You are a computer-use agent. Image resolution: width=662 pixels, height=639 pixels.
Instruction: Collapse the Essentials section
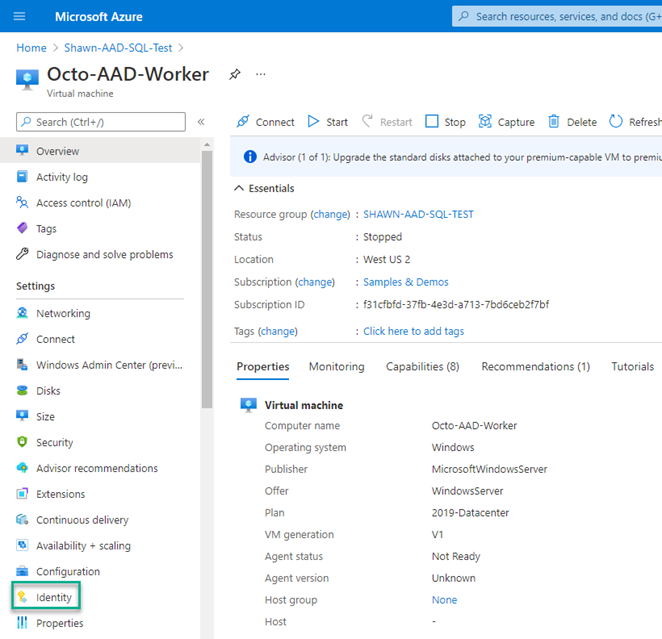pyautogui.click(x=239, y=188)
